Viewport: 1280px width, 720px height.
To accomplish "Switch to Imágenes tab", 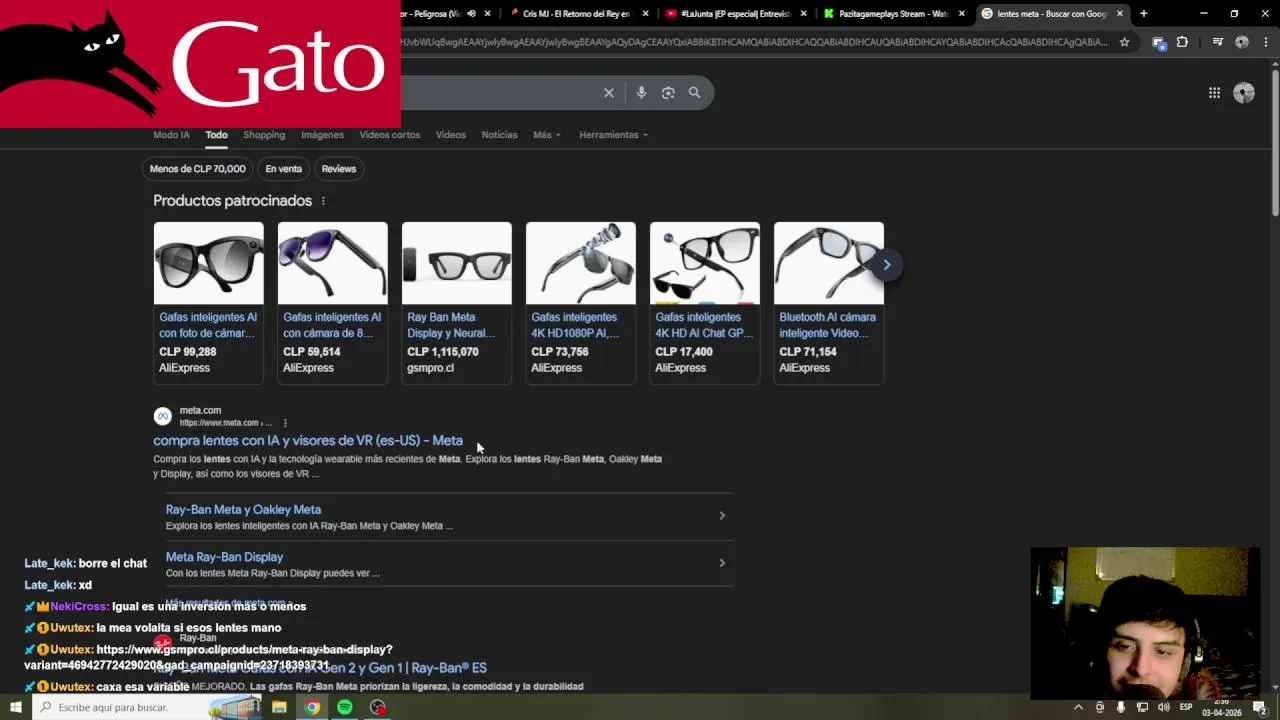I will pos(322,135).
